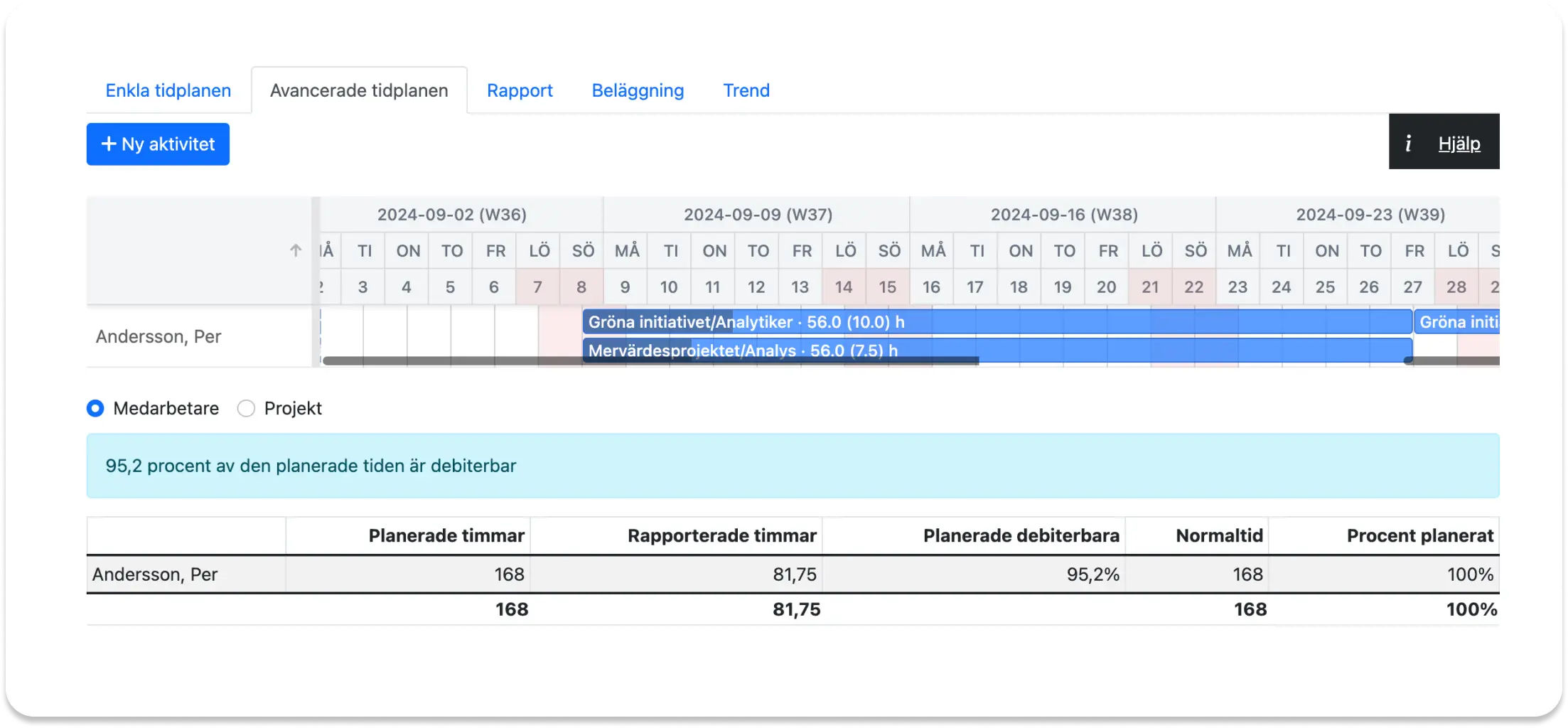The image size is (1568, 728).
Task: Switch to the Rapport tab
Action: point(520,90)
